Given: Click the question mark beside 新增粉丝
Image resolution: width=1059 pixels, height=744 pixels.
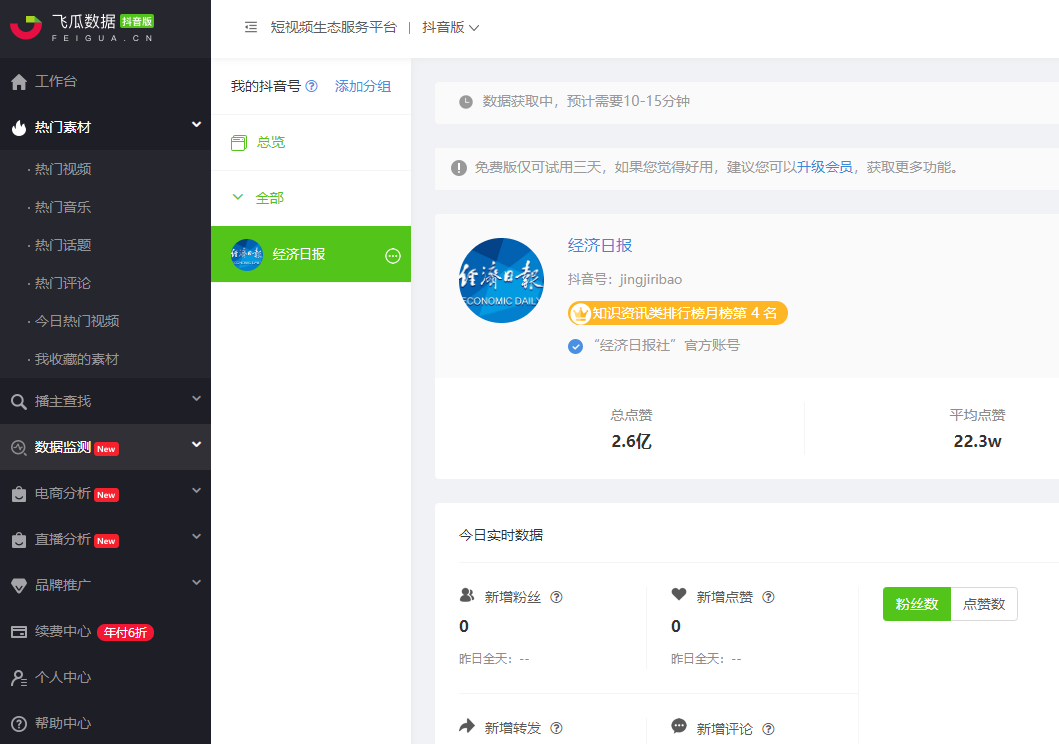Looking at the screenshot, I should tap(557, 596).
